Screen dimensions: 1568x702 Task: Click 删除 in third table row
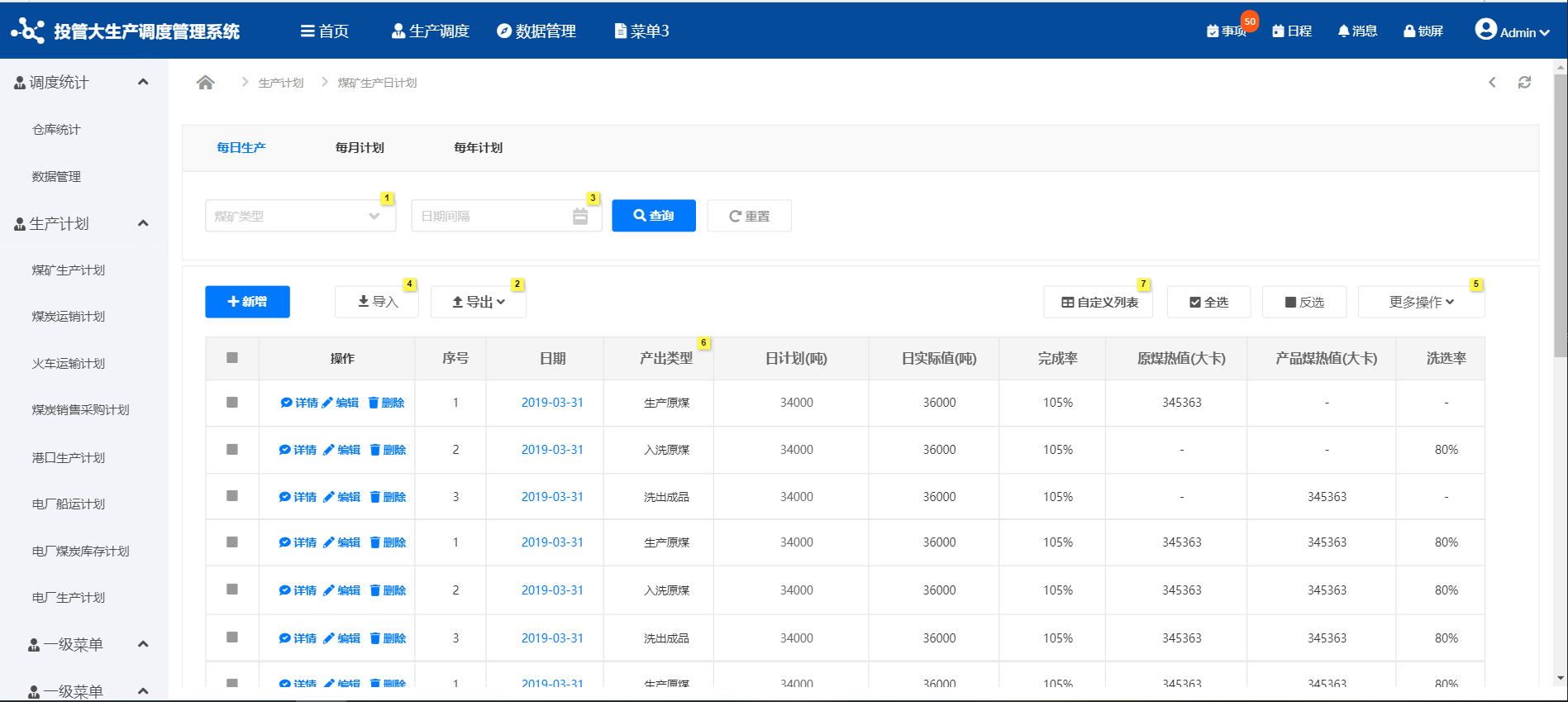pyautogui.click(x=388, y=497)
